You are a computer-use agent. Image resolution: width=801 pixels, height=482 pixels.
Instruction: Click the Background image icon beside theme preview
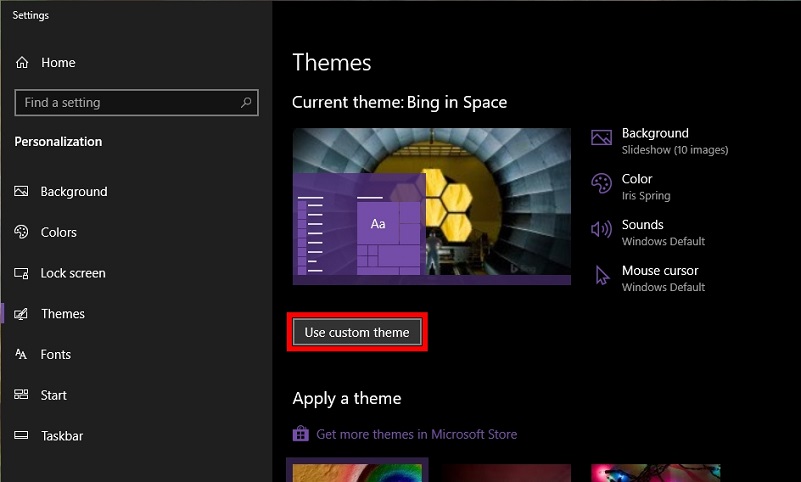click(x=601, y=137)
